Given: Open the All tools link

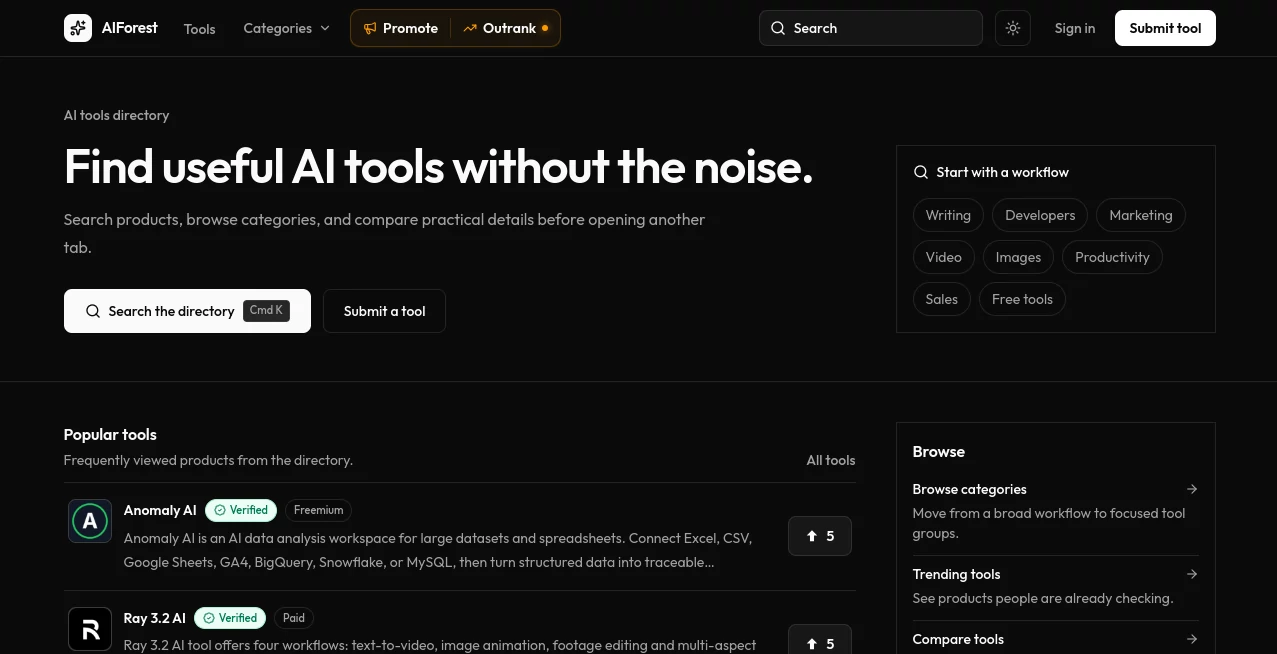Looking at the screenshot, I should (x=831, y=460).
